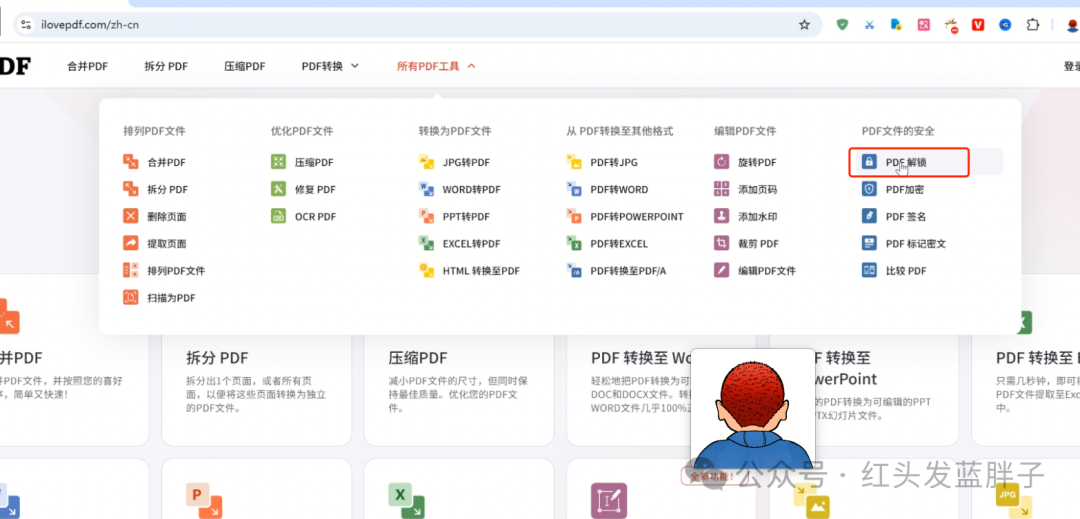The image size is (1080, 519).
Task: Select 合并PDF in top navigation
Action: coord(87,66)
